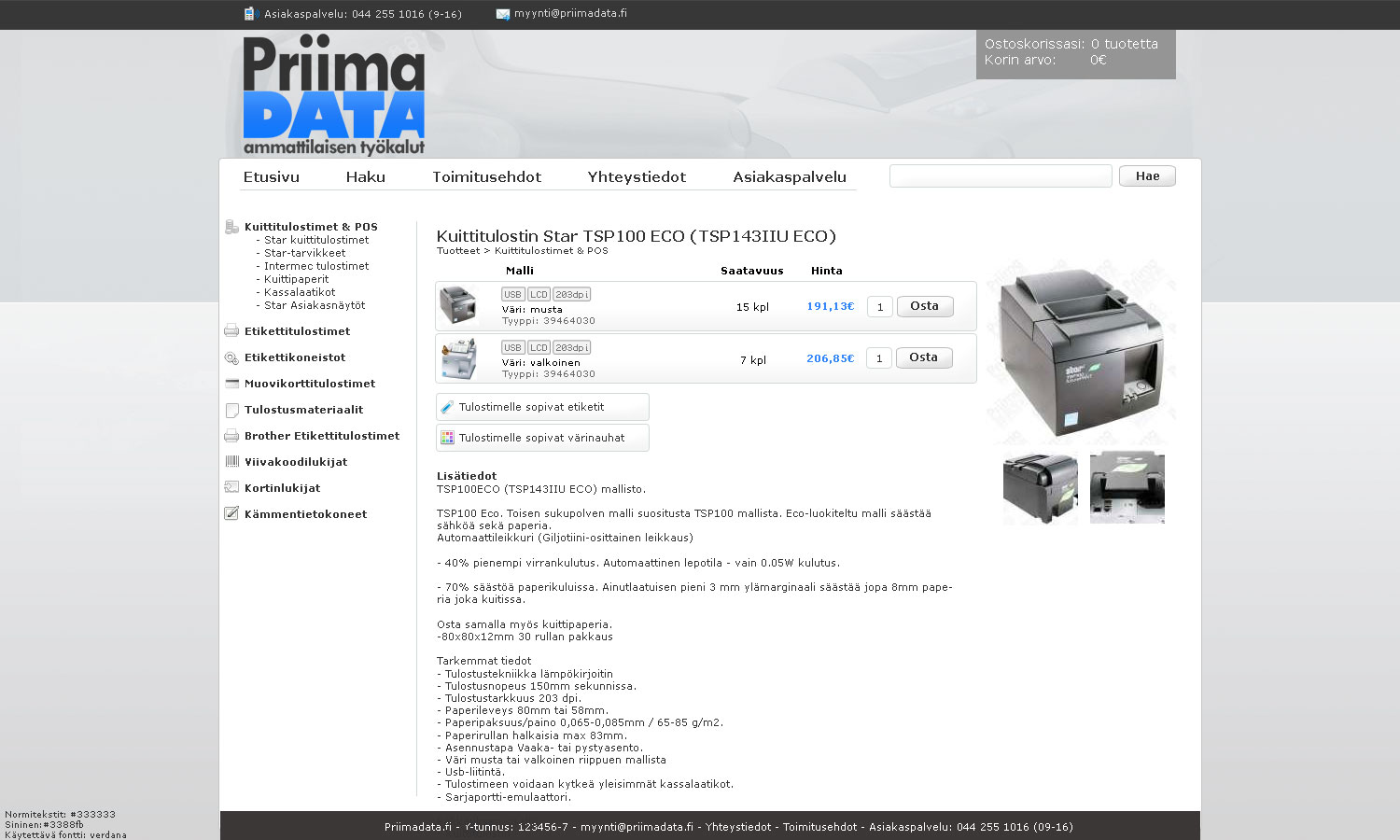The width and height of the screenshot is (1400, 840).
Task: Open the Star Asiakasnäytöt subcategory
Action: (315, 305)
